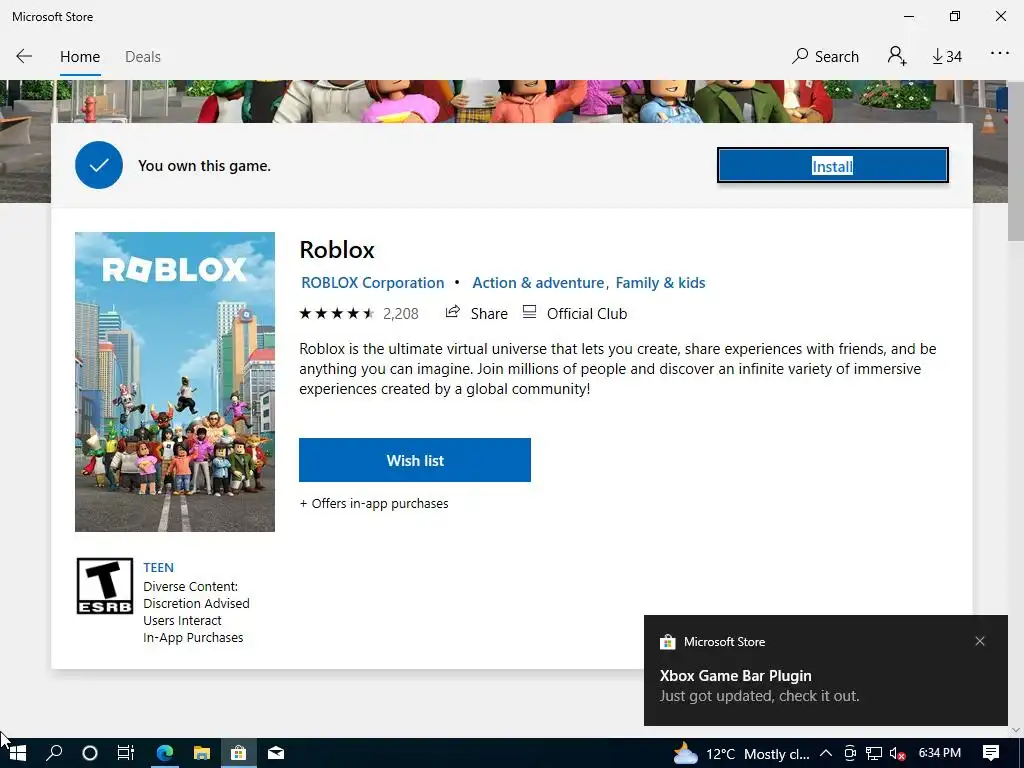Show hidden system tray icons
The height and width of the screenshot is (768, 1024).
pos(825,754)
